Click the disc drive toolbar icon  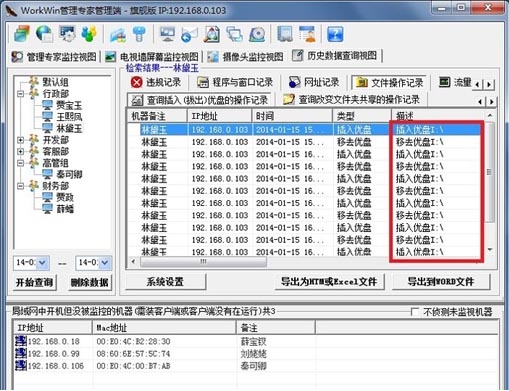coord(257,34)
